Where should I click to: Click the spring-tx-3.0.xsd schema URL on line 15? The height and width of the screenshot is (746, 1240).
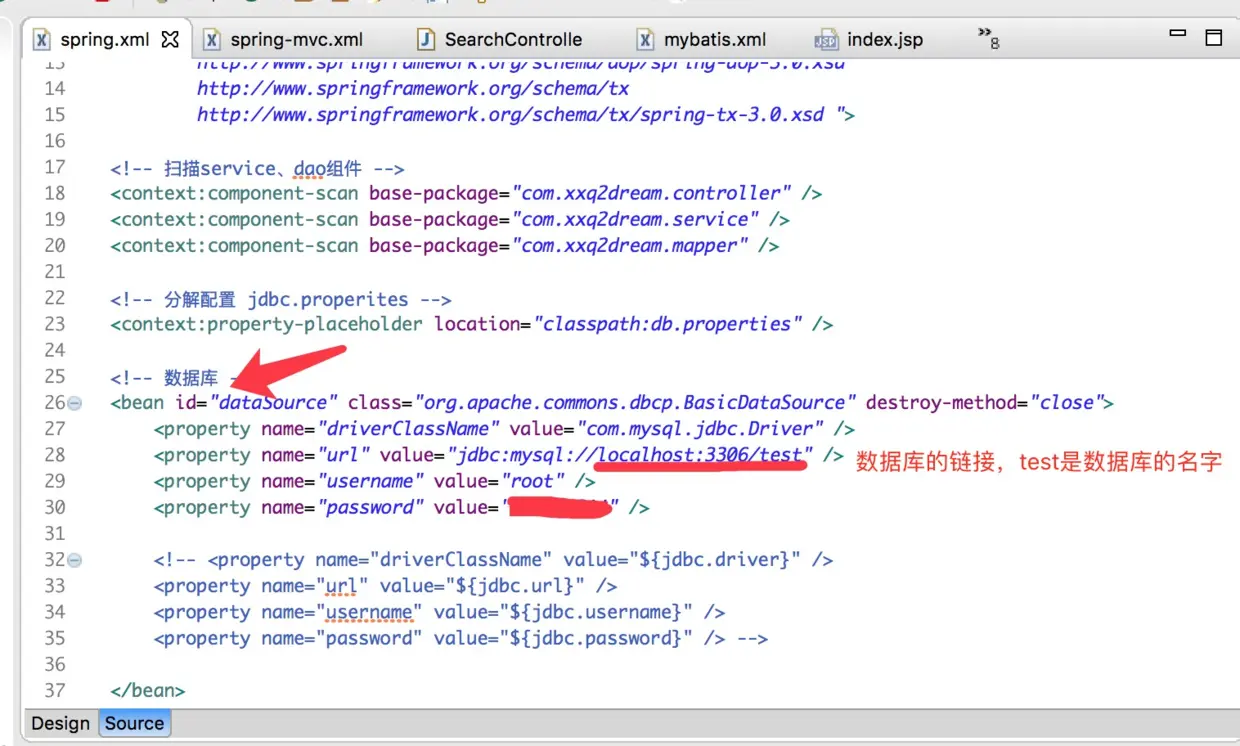[510, 114]
